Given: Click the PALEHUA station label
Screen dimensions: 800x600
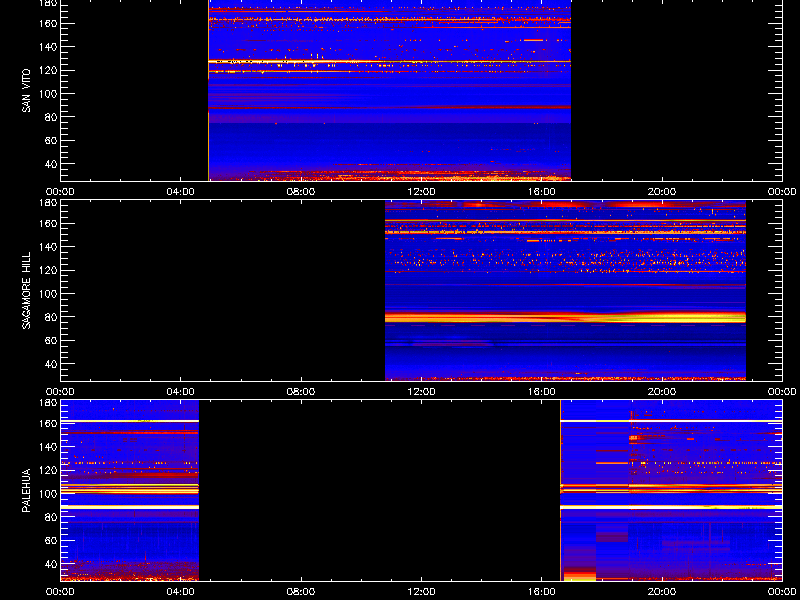Looking at the screenshot, I should 26,490.
